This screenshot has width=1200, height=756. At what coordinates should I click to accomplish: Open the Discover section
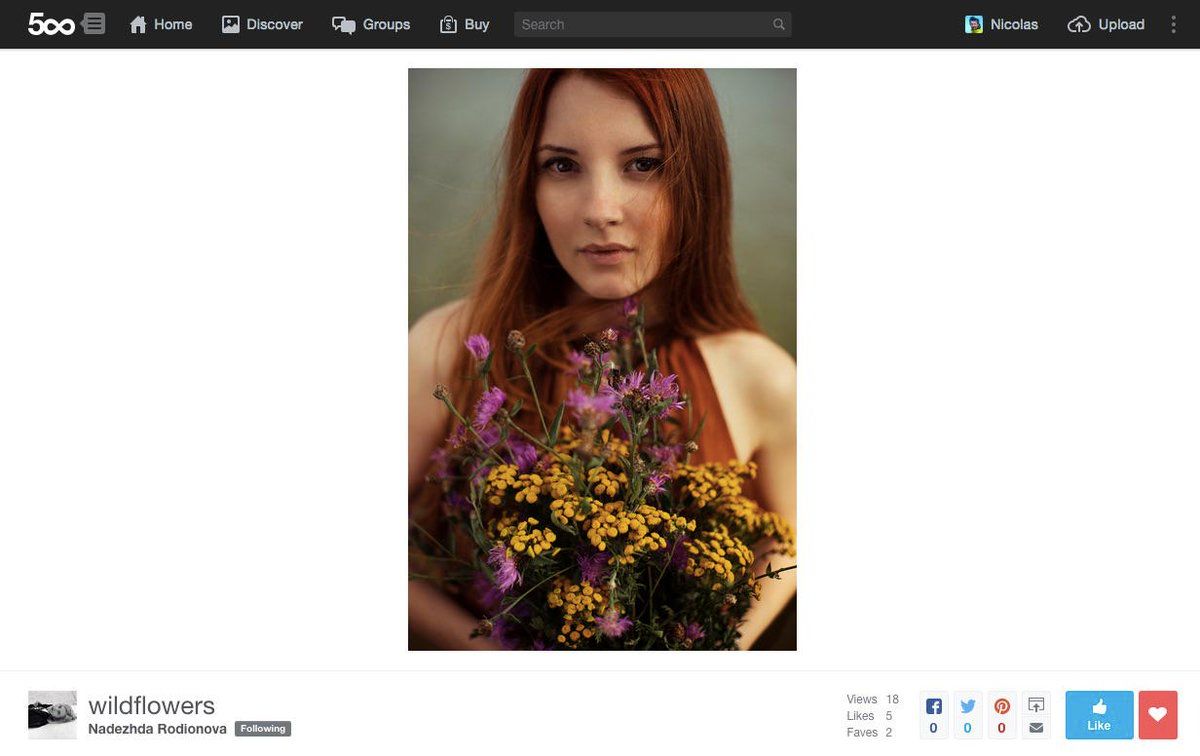pyautogui.click(x=262, y=24)
